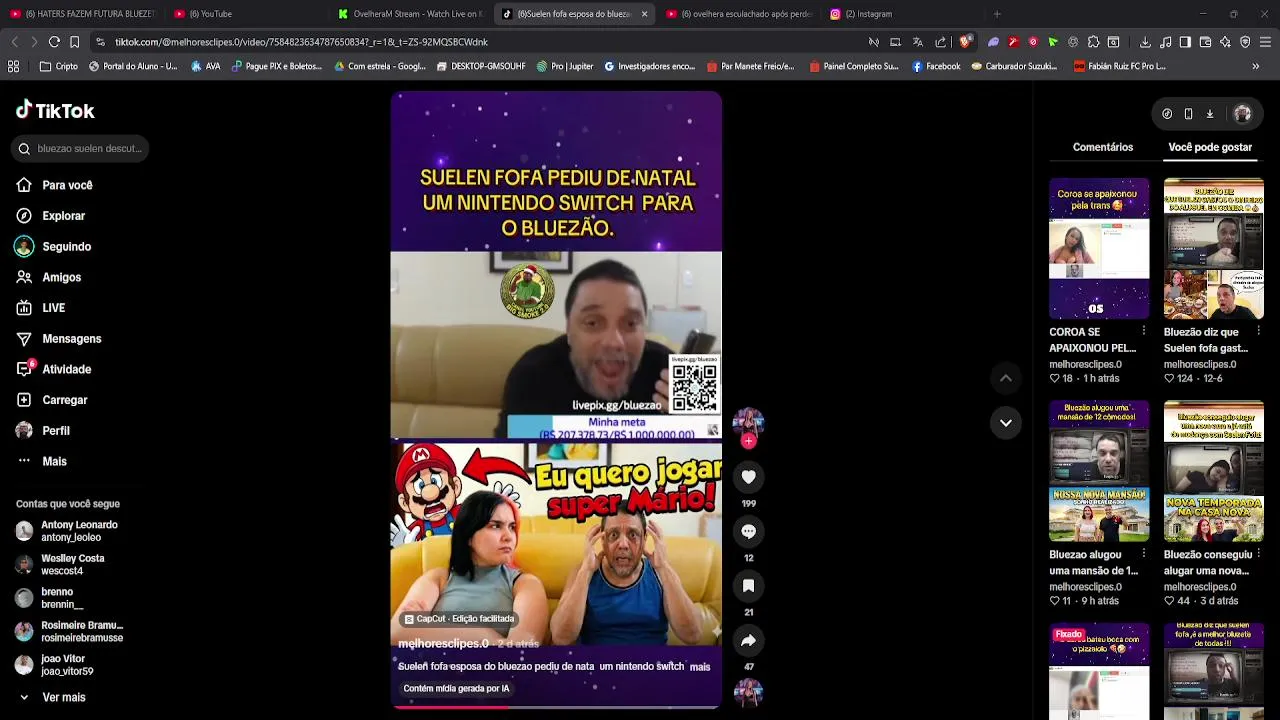This screenshot has width=1280, height=720.
Task: Open new browser tab plus button
Action: [x=996, y=14]
